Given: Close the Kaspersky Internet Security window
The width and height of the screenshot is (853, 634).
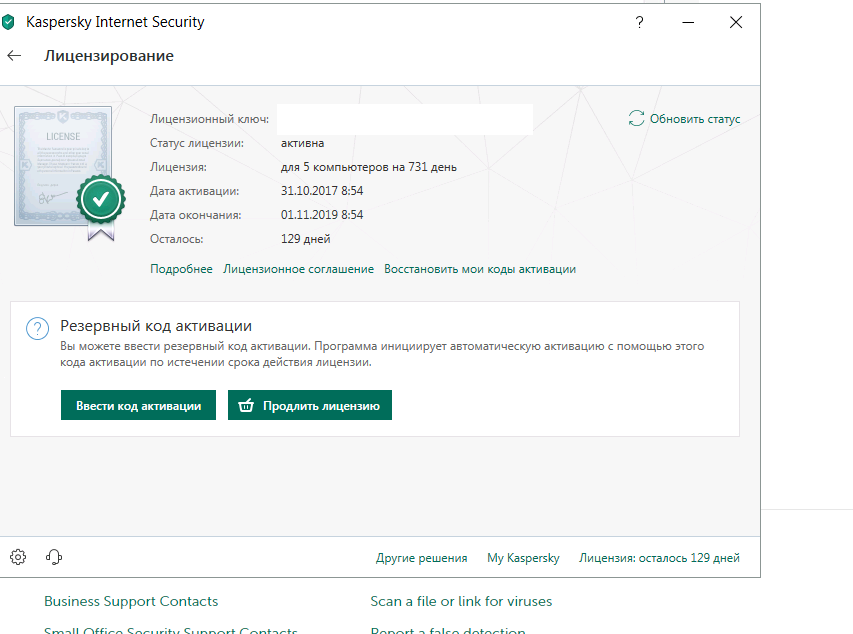Looking at the screenshot, I should [x=736, y=22].
